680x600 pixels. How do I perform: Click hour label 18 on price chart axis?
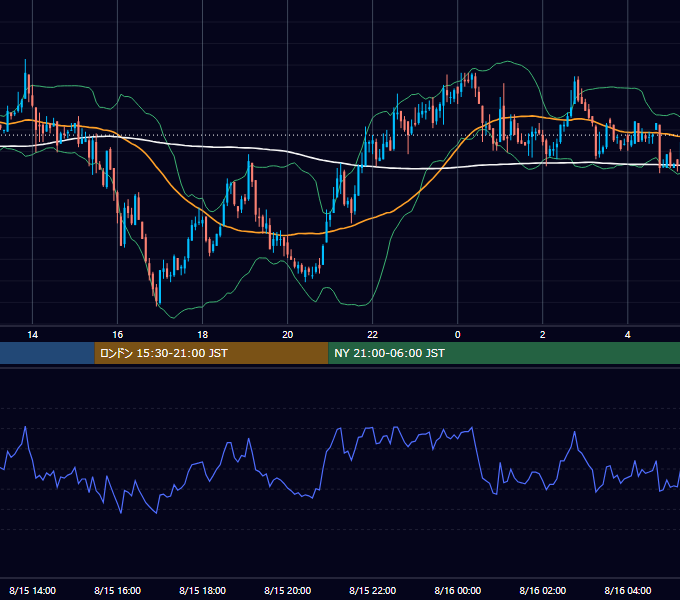tap(203, 335)
